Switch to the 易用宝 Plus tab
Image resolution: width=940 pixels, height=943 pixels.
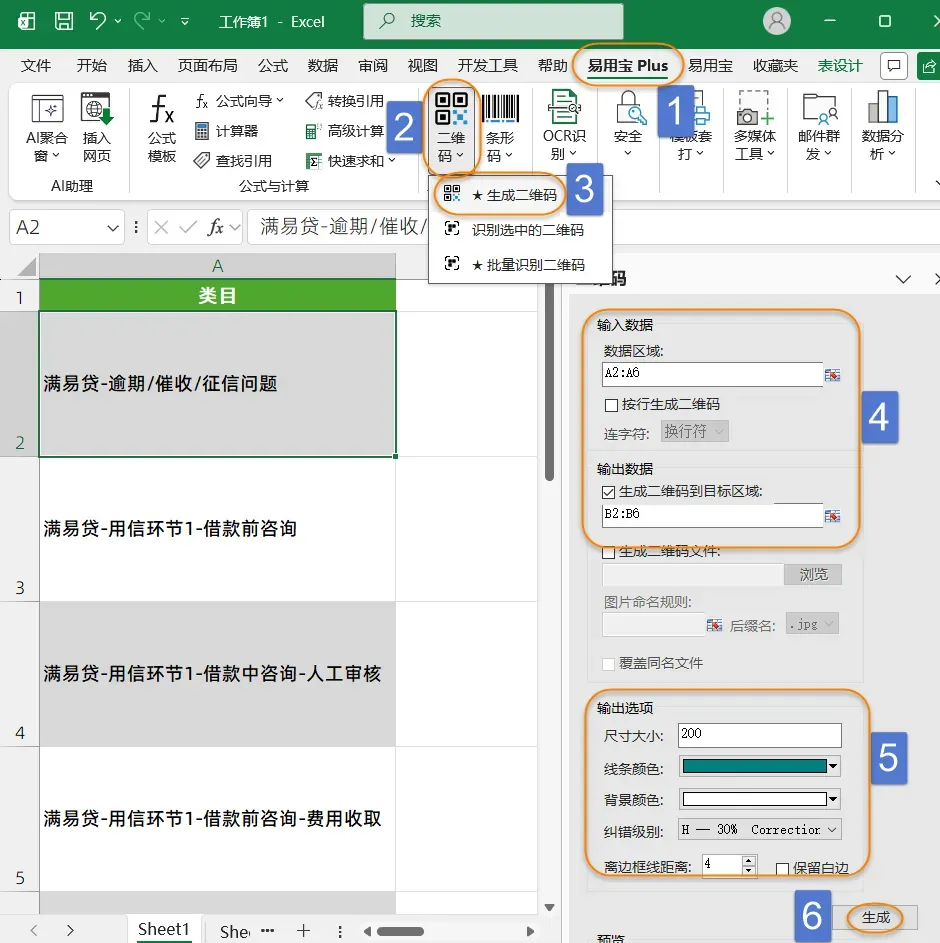tap(628, 66)
